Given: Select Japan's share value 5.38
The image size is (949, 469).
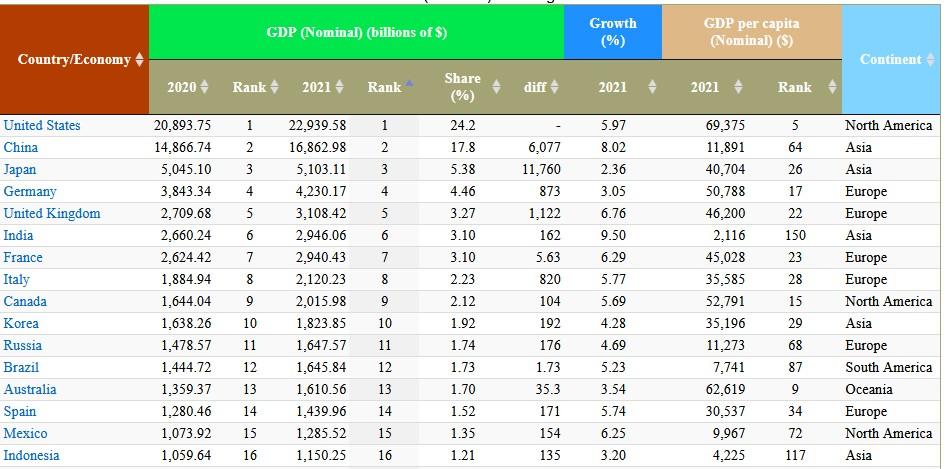Looking at the screenshot, I should tap(463, 169).
